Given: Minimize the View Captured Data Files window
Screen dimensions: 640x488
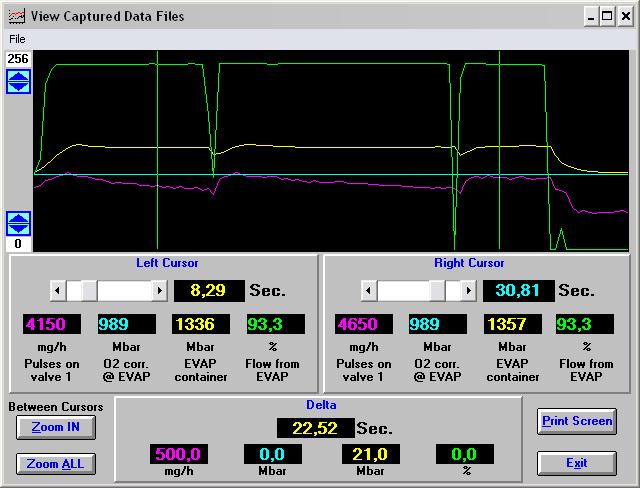Looking at the screenshot, I should tap(591, 17).
